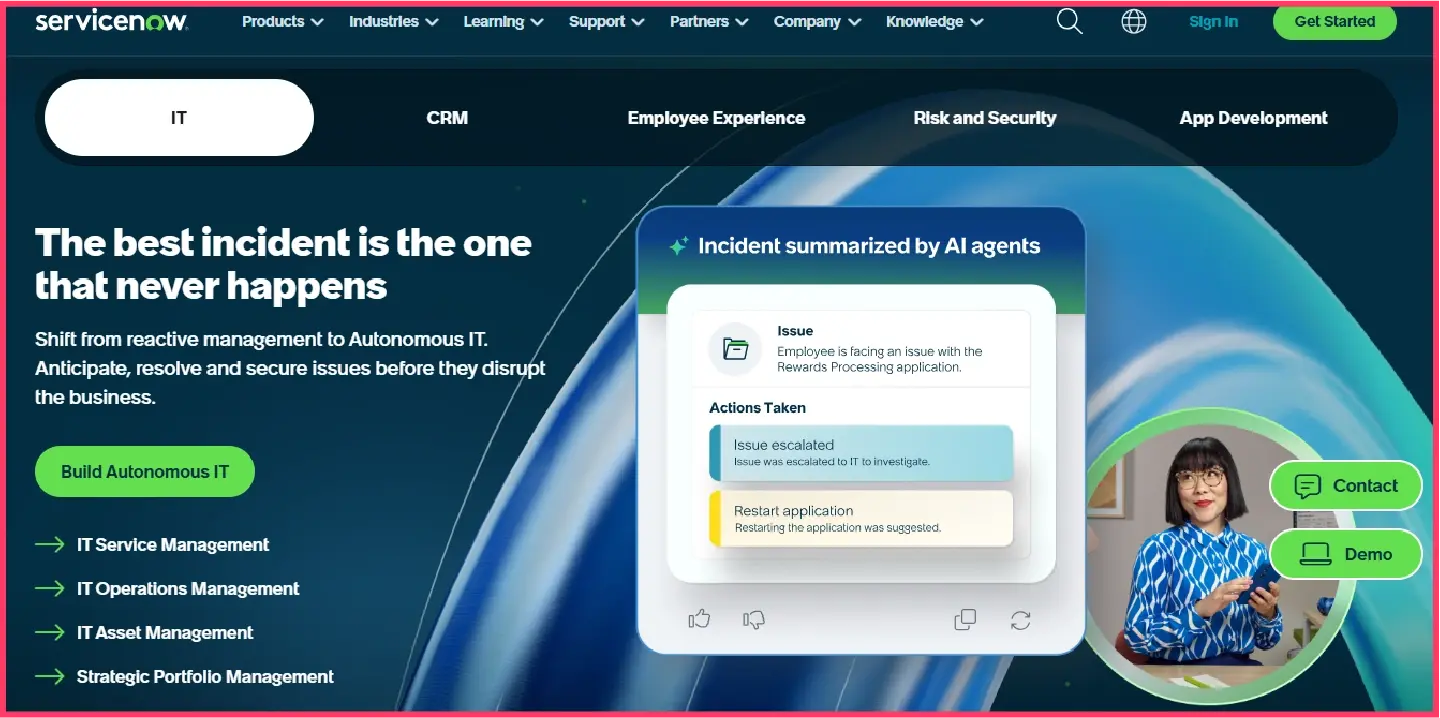Click the 'Actions Taken' heading
Screen dimensions: 1440x718
(757, 408)
